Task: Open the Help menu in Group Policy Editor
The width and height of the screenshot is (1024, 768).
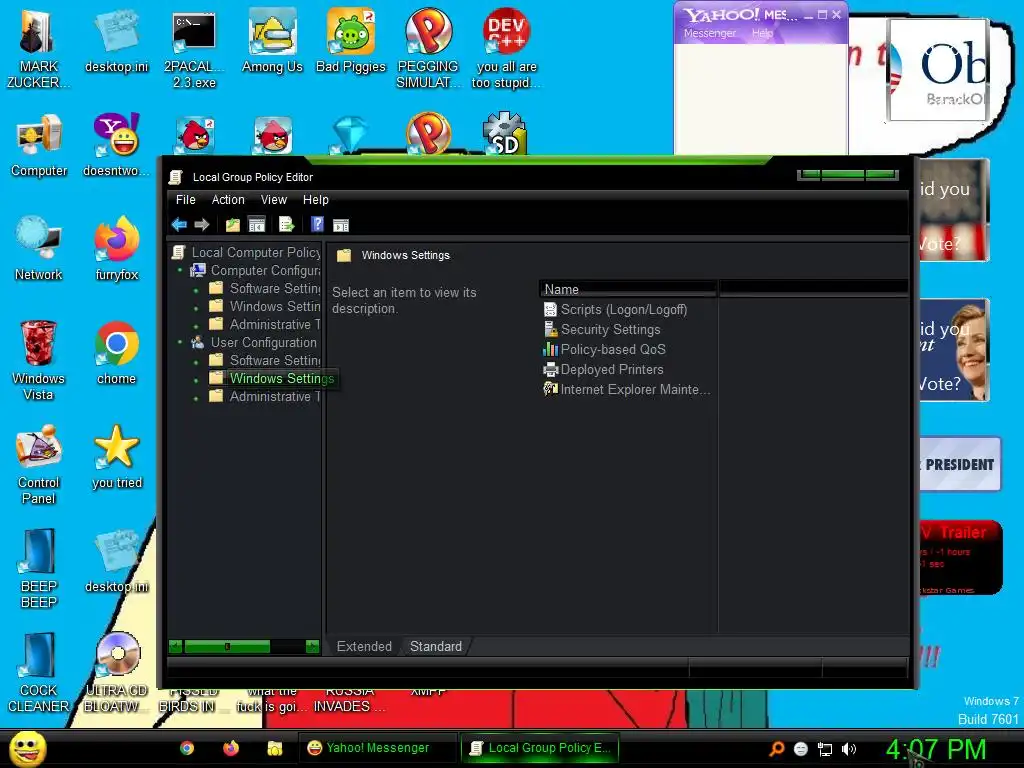Action: 315,200
